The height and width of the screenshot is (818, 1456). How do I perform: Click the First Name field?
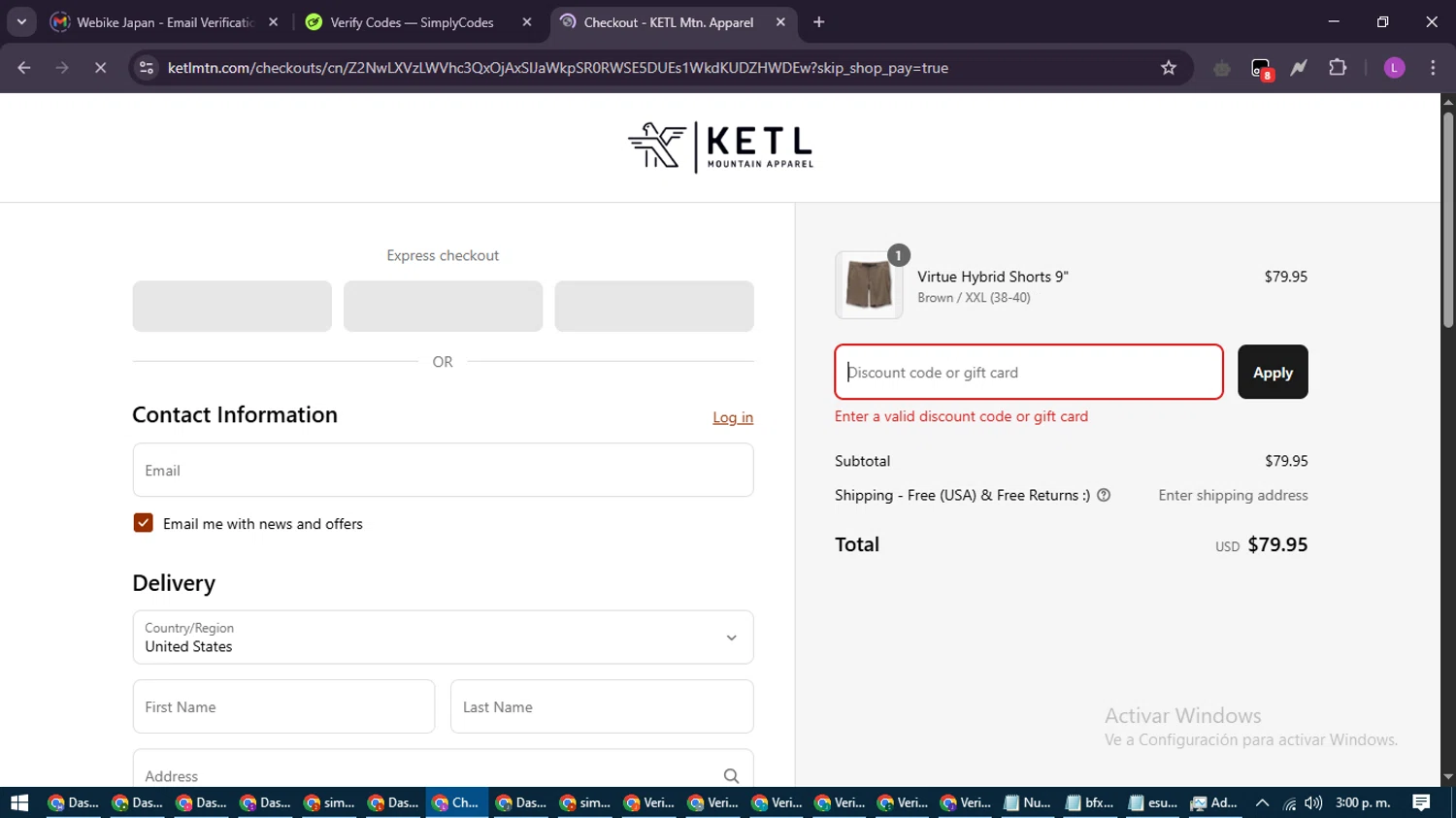click(x=283, y=706)
